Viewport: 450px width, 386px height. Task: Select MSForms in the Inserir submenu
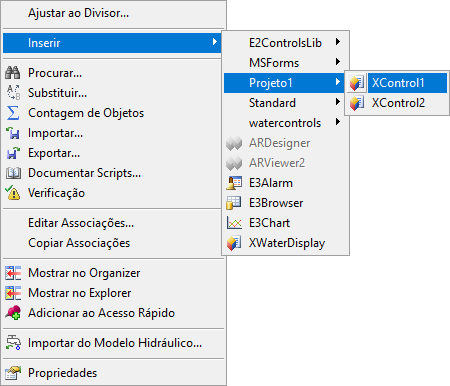coord(286,63)
